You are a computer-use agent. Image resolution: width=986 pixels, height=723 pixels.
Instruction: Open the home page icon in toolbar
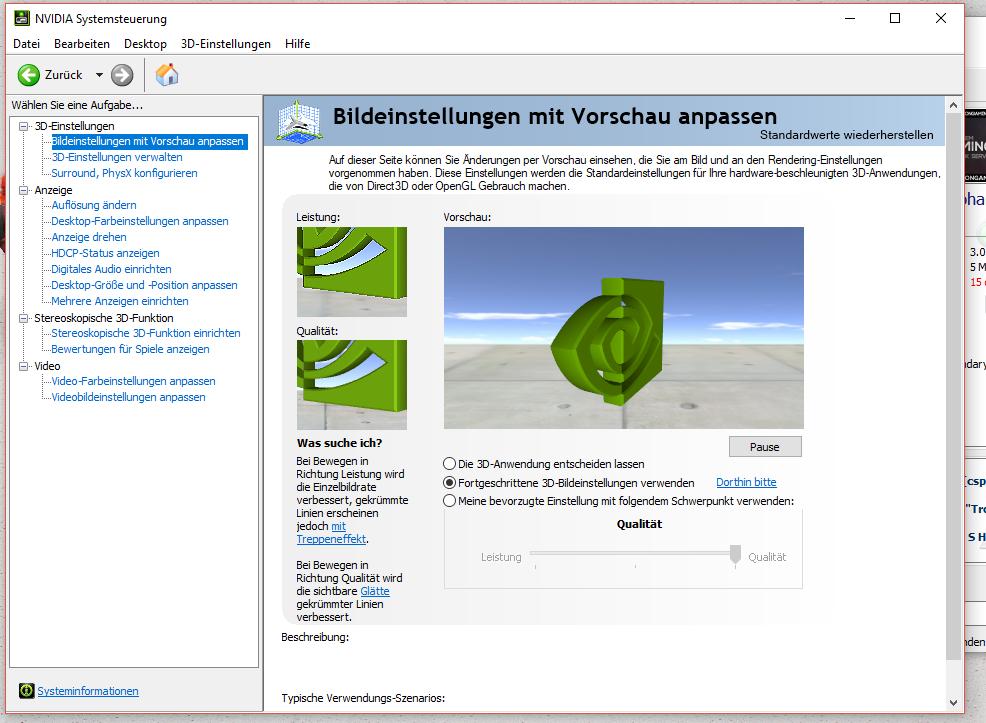167,75
